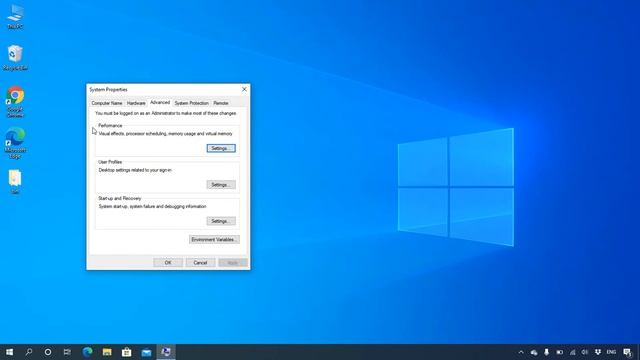Confirm dialog with OK button
This screenshot has height=360, width=640.
pyautogui.click(x=168, y=262)
